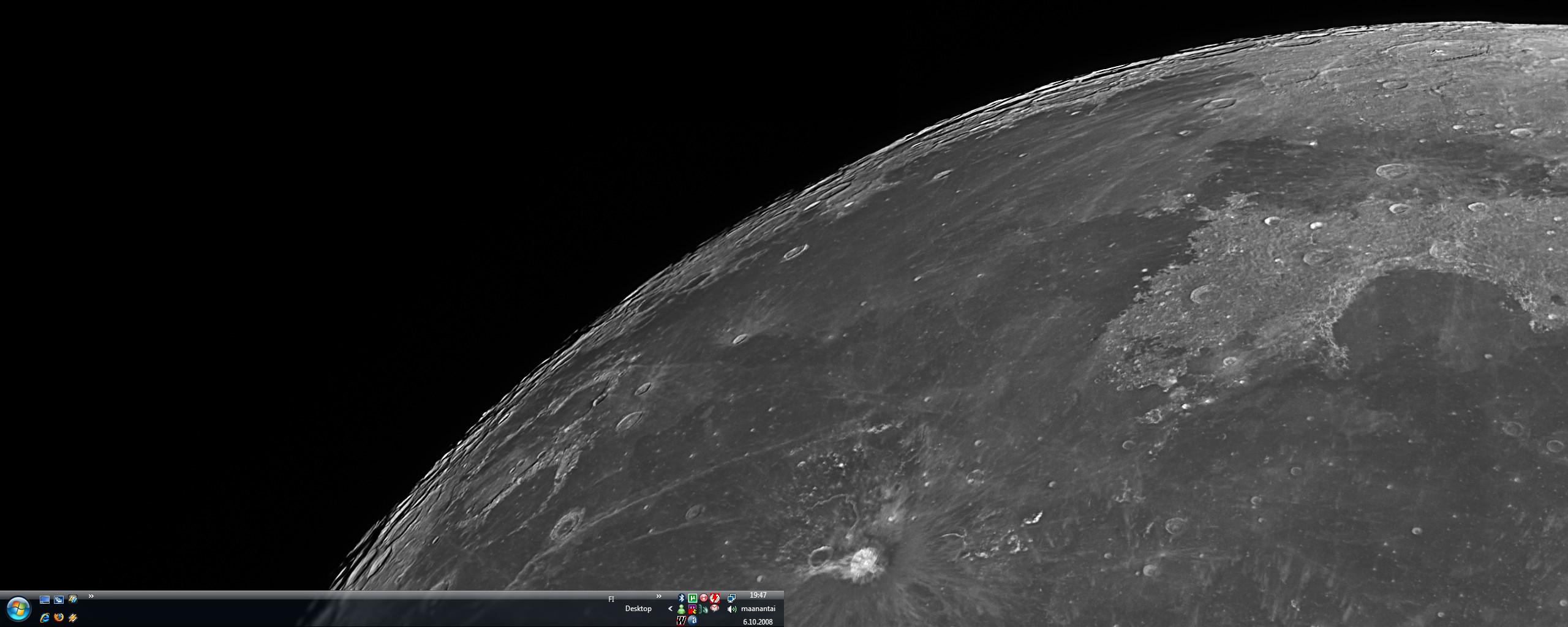The width and height of the screenshot is (1568, 627).
Task: Click the green Messenger buddy tray icon
Action: click(x=681, y=609)
